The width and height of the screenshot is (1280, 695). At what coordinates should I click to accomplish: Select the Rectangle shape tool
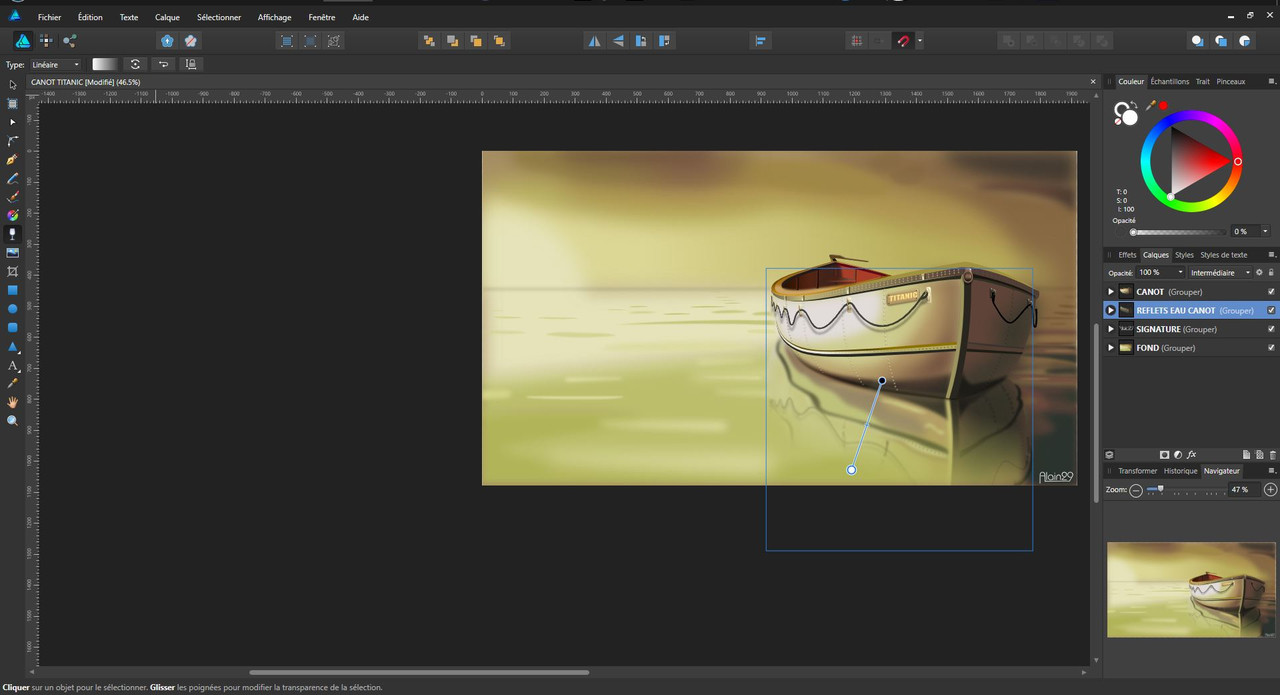click(12, 290)
